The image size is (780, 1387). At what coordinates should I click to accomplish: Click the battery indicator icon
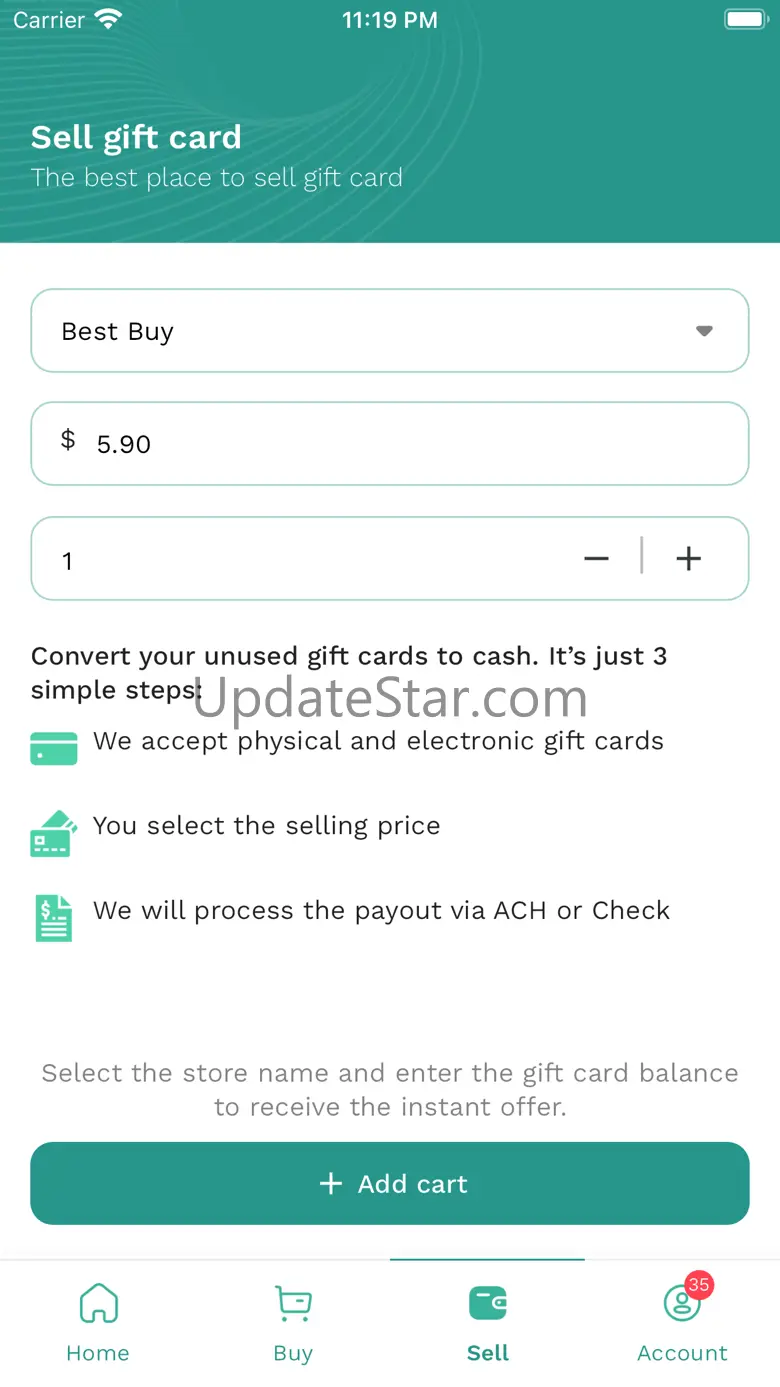tap(744, 19)
